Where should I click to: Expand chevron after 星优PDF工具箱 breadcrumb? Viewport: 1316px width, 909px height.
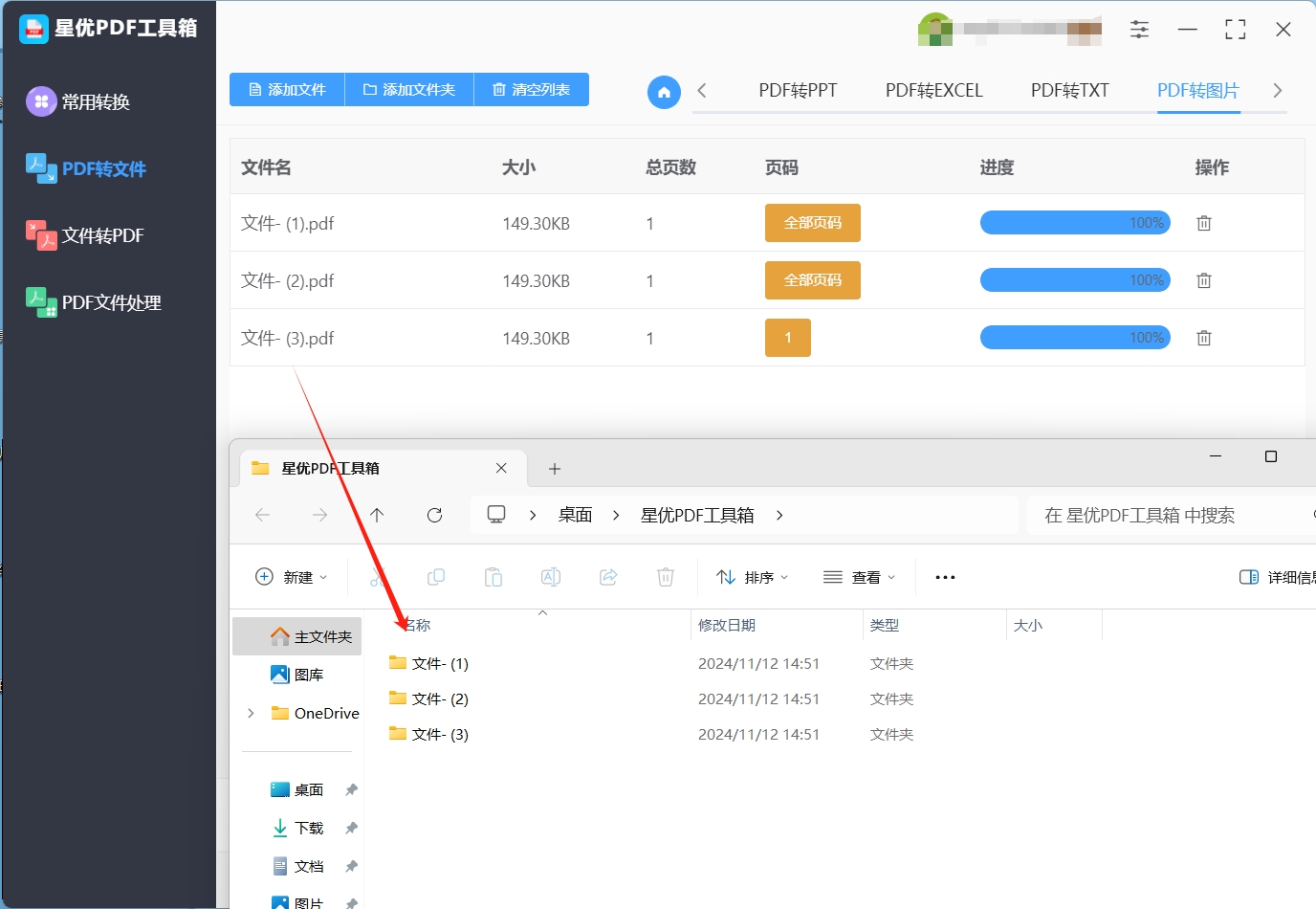[x=779, y=515]
